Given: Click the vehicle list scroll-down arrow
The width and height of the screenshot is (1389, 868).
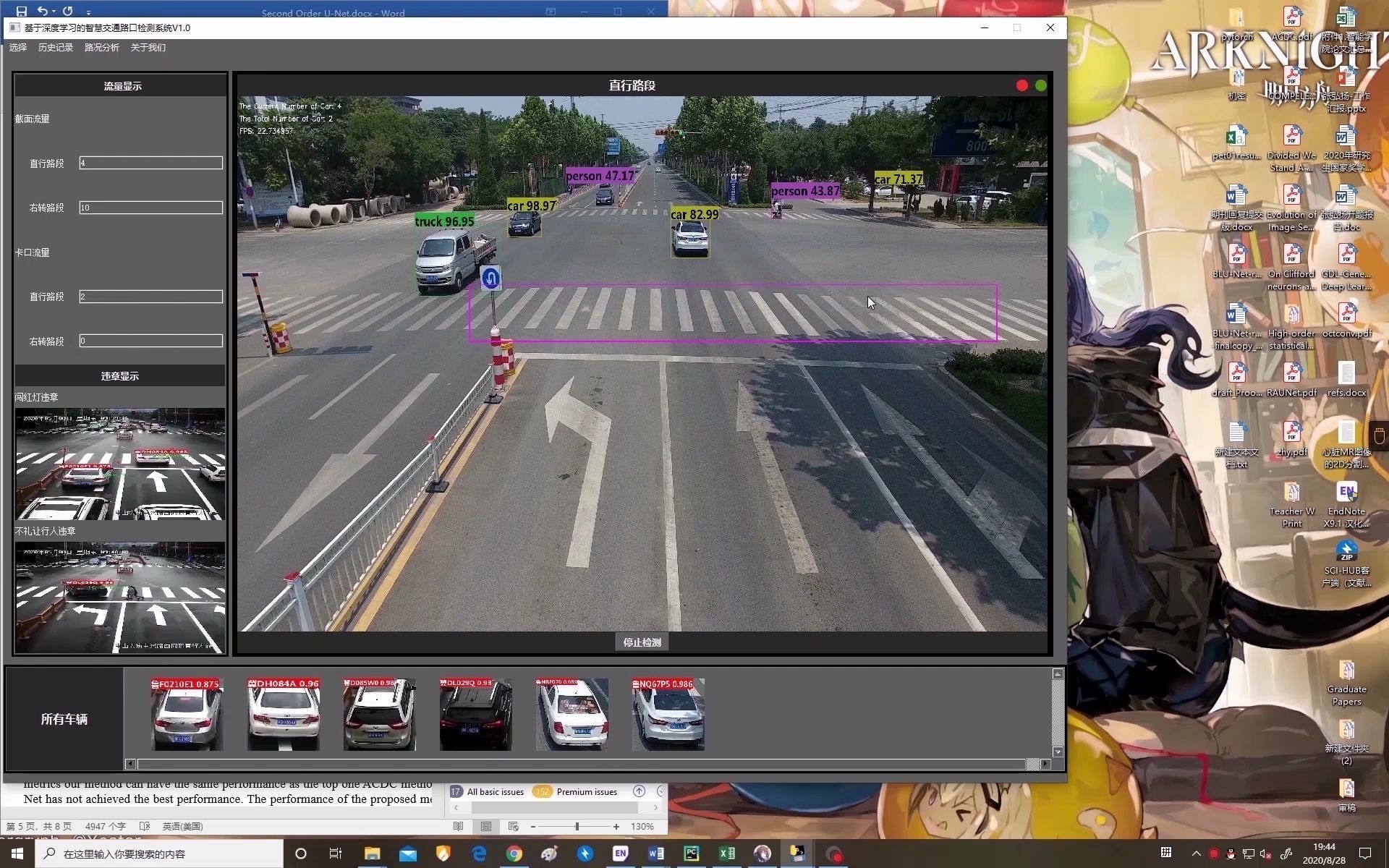Looking at the screenshot, I should (1058, 752).
